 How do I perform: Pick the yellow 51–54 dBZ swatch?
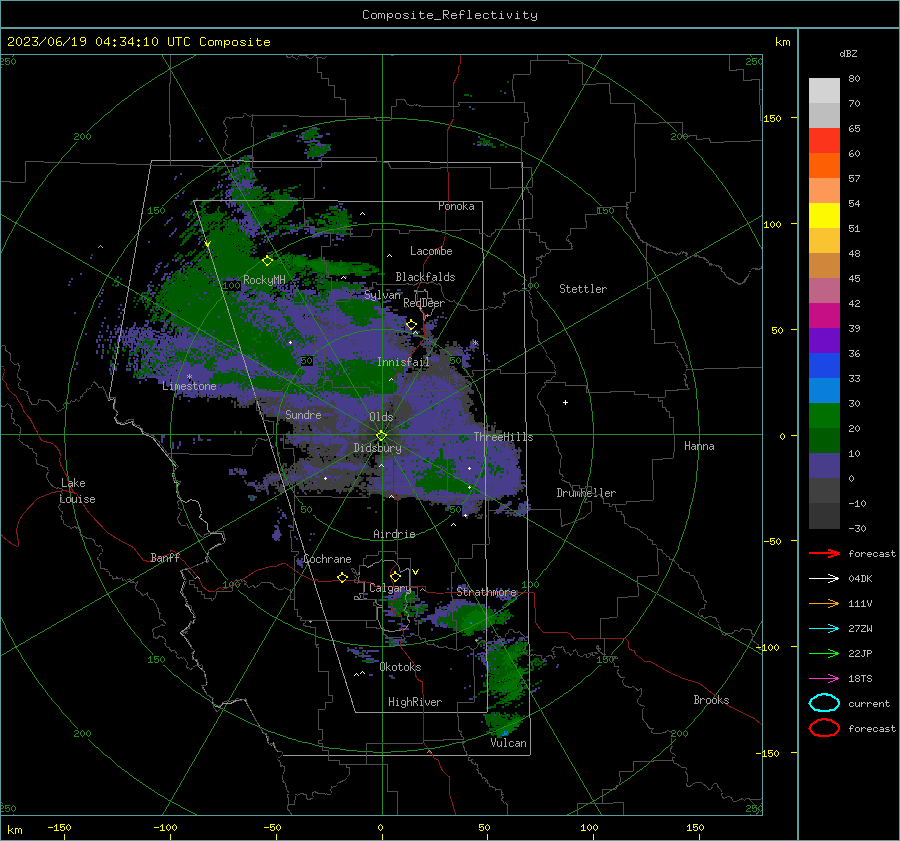pos(824,215)
